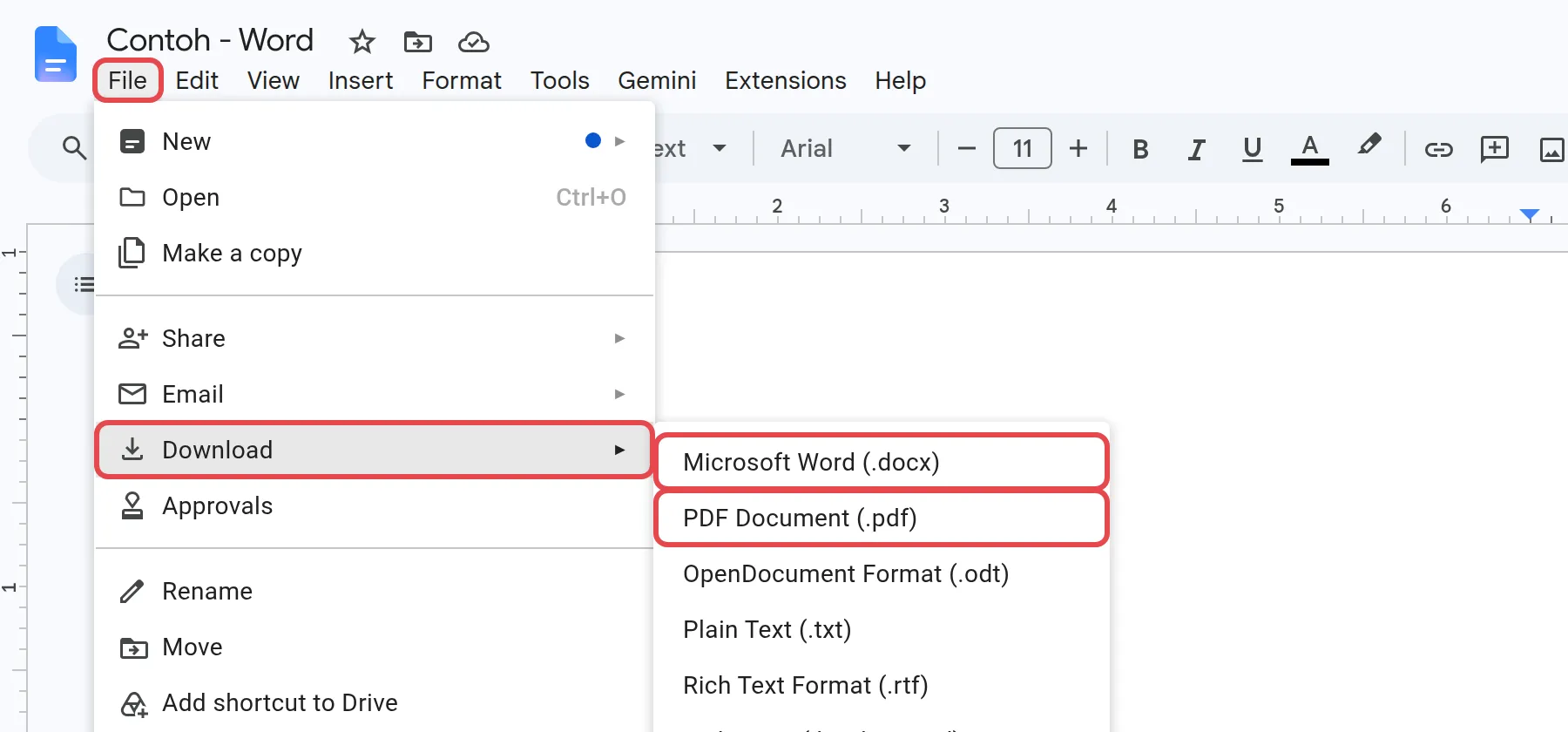
Task: Click the Move folder-arrow icon in menu
Action: 133,647
